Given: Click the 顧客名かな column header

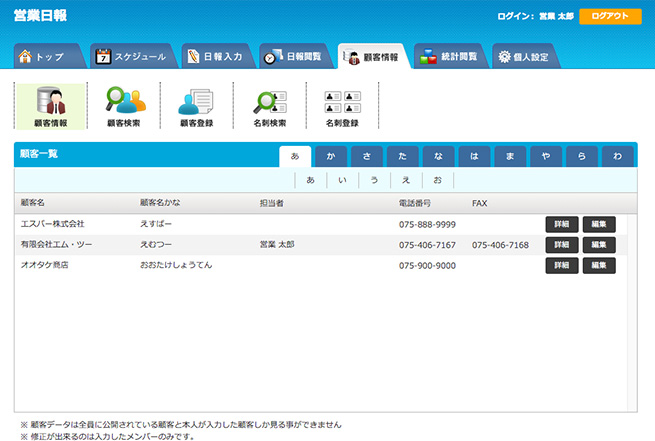Looking at the screenshot, I should (160, 203).
